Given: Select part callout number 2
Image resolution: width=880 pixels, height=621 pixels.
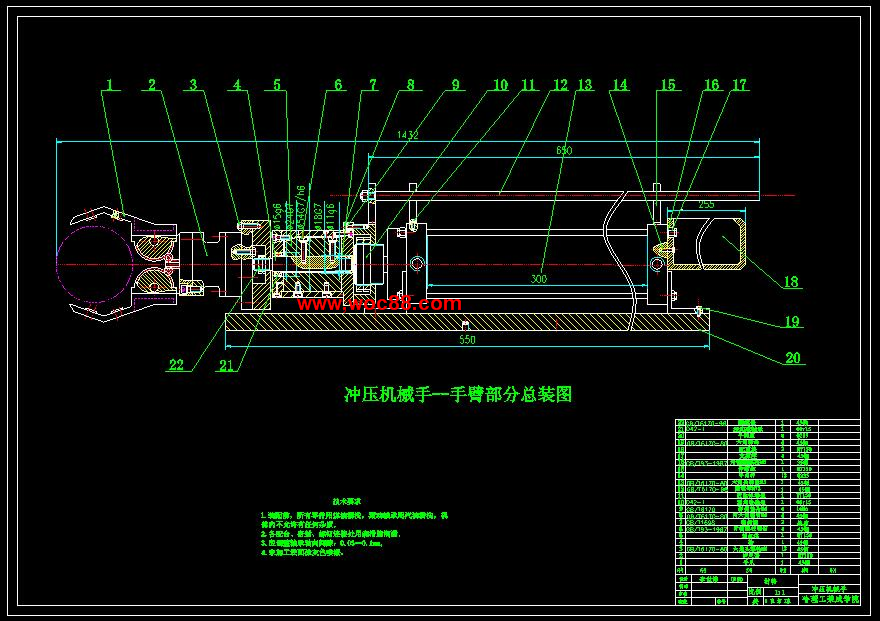Looking at the screenshot, I should click(152, 85).
